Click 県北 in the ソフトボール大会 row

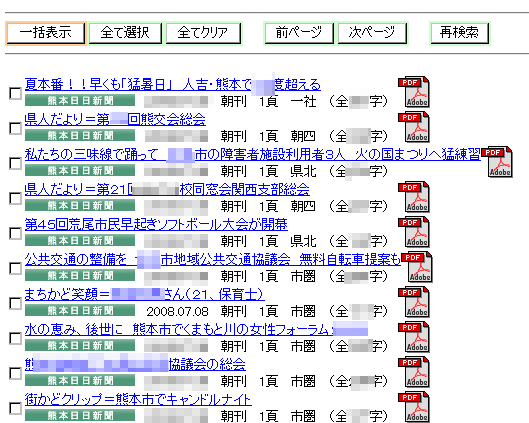[x=304, y=242]
